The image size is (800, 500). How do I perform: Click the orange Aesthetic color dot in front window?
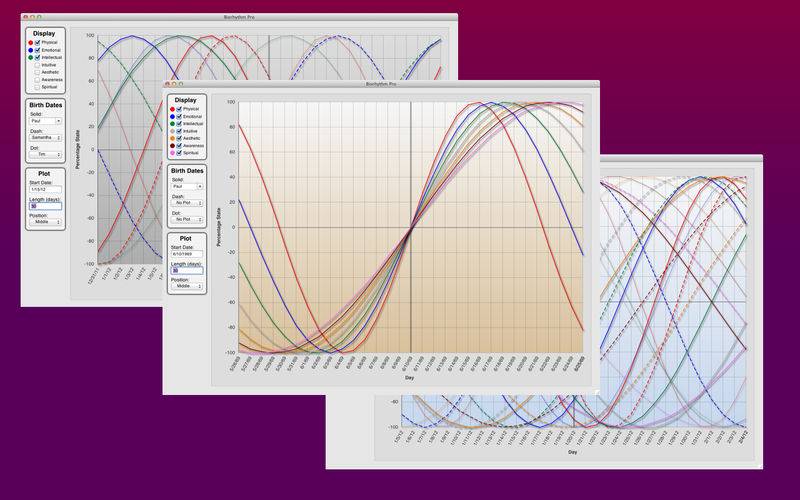click(x=171, y=138)
